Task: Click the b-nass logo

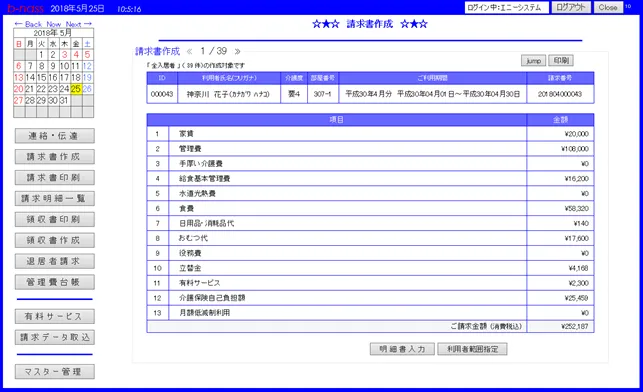Action: tap(25, 8)
